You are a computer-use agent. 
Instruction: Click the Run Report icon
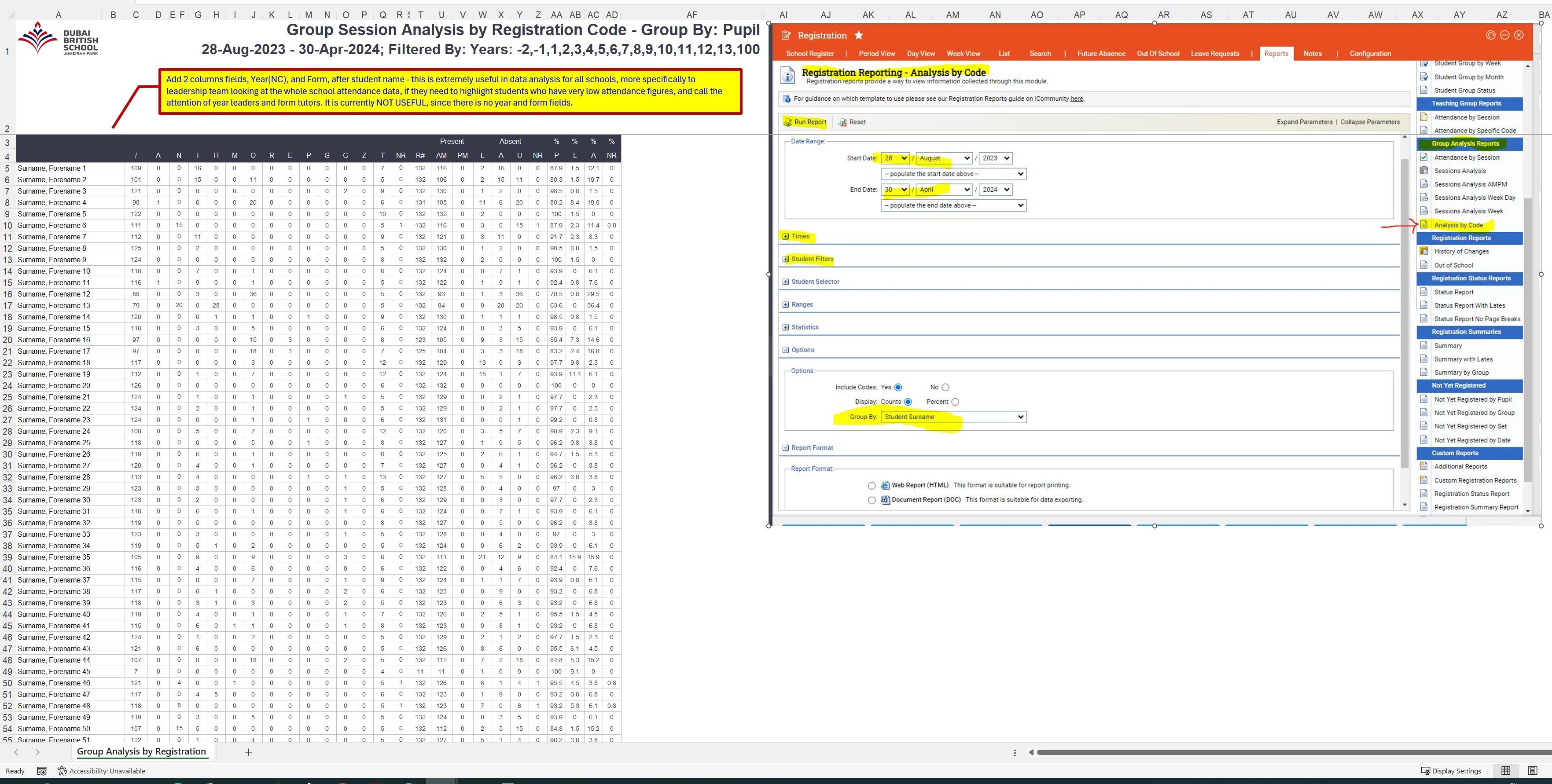[x=787, y=122]
